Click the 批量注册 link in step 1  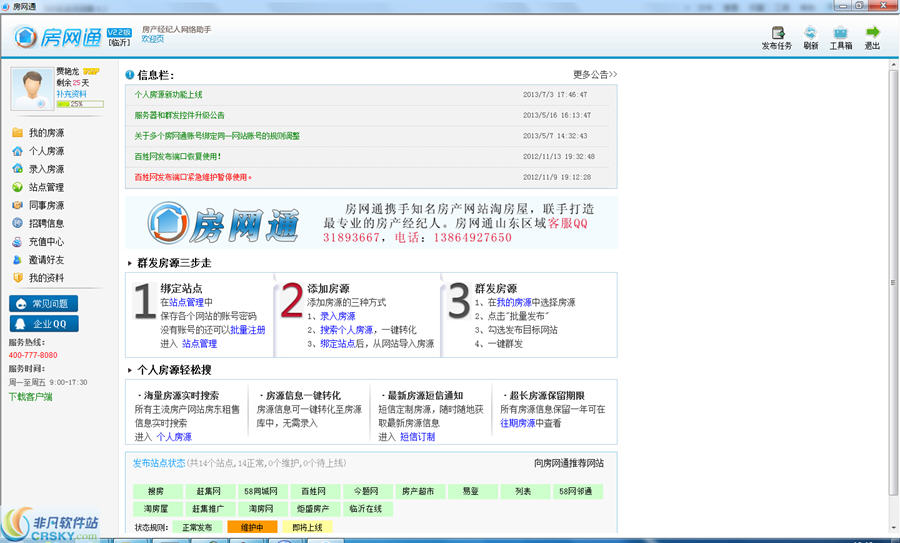click(247, 330)
